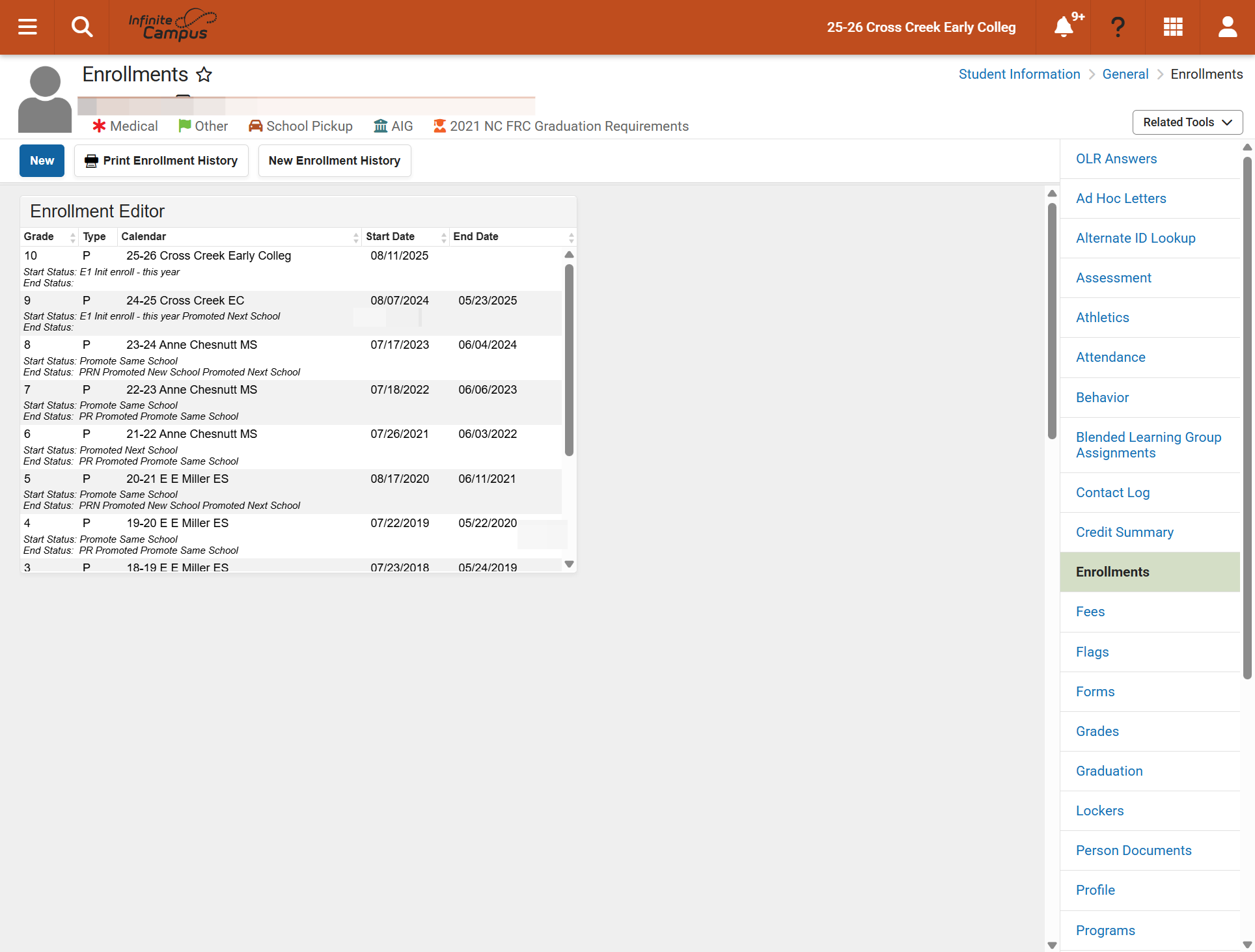Image resolution: width=1255 pixels, height=952 pixels.
Task: Click the side menu scrollbar thumb
Action: tap(1247, 416)
